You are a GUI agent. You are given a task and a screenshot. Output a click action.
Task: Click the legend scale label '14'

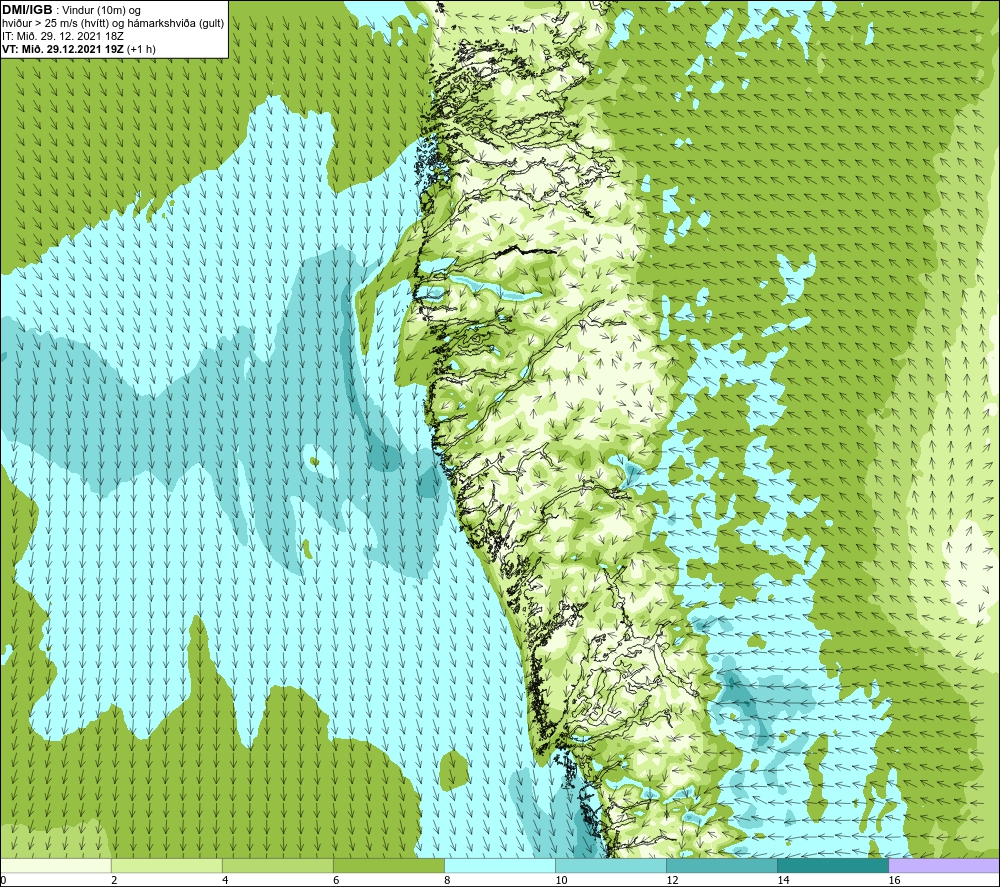point(783,880)
